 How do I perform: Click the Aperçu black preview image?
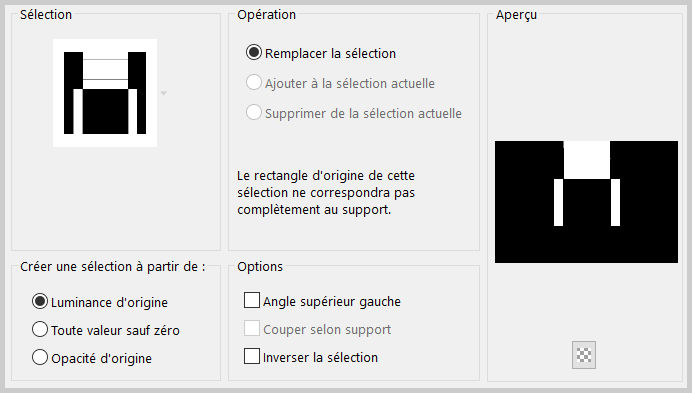(587, 202)
